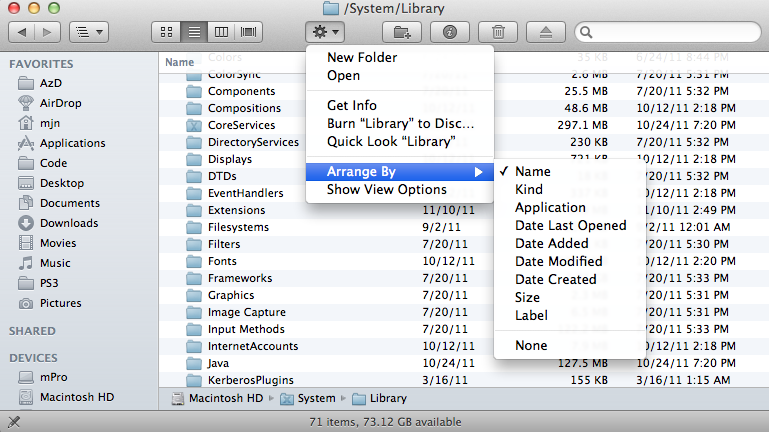Select checked Name arrangement option

click(x=570, y=172)
